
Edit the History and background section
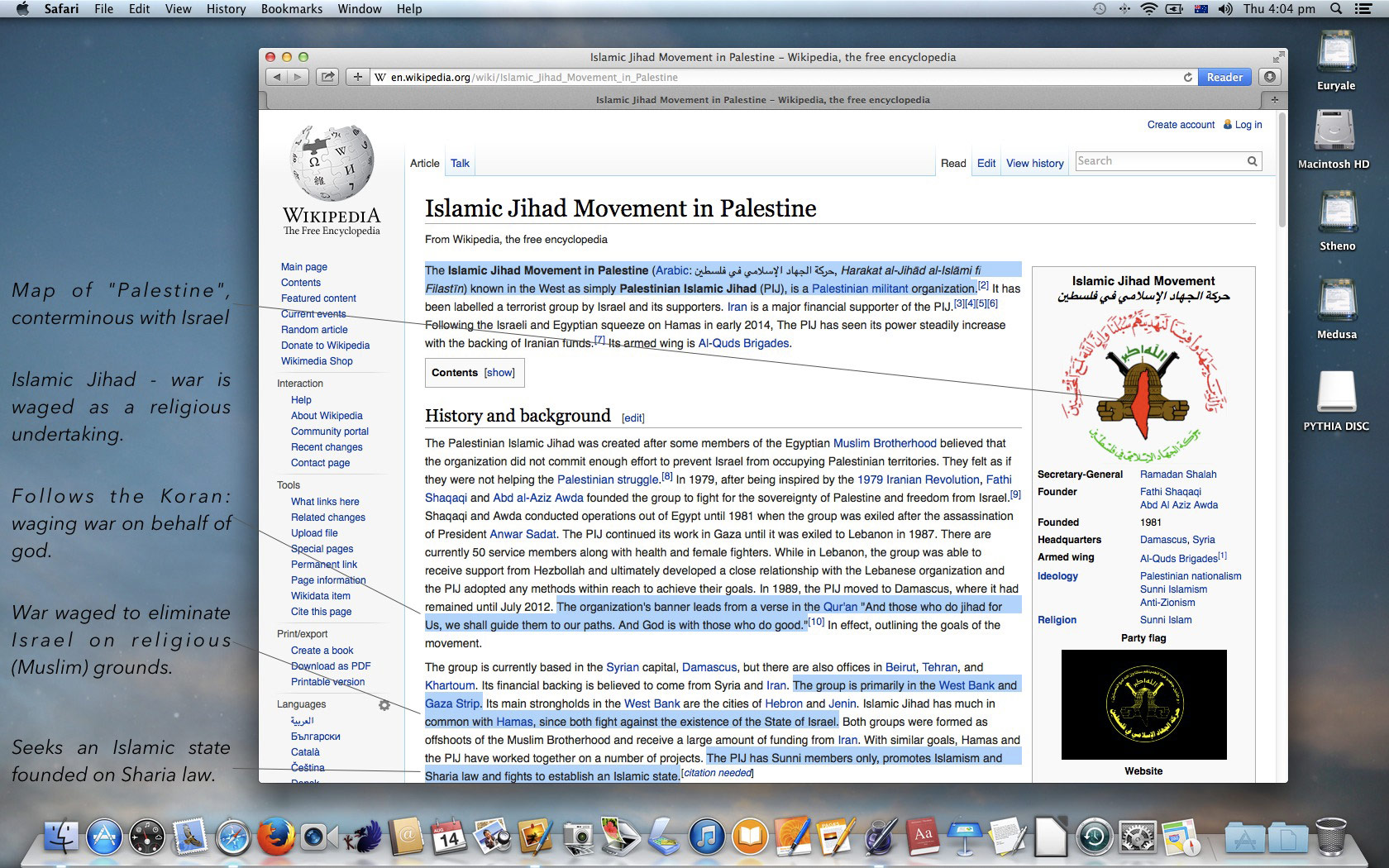632,418
